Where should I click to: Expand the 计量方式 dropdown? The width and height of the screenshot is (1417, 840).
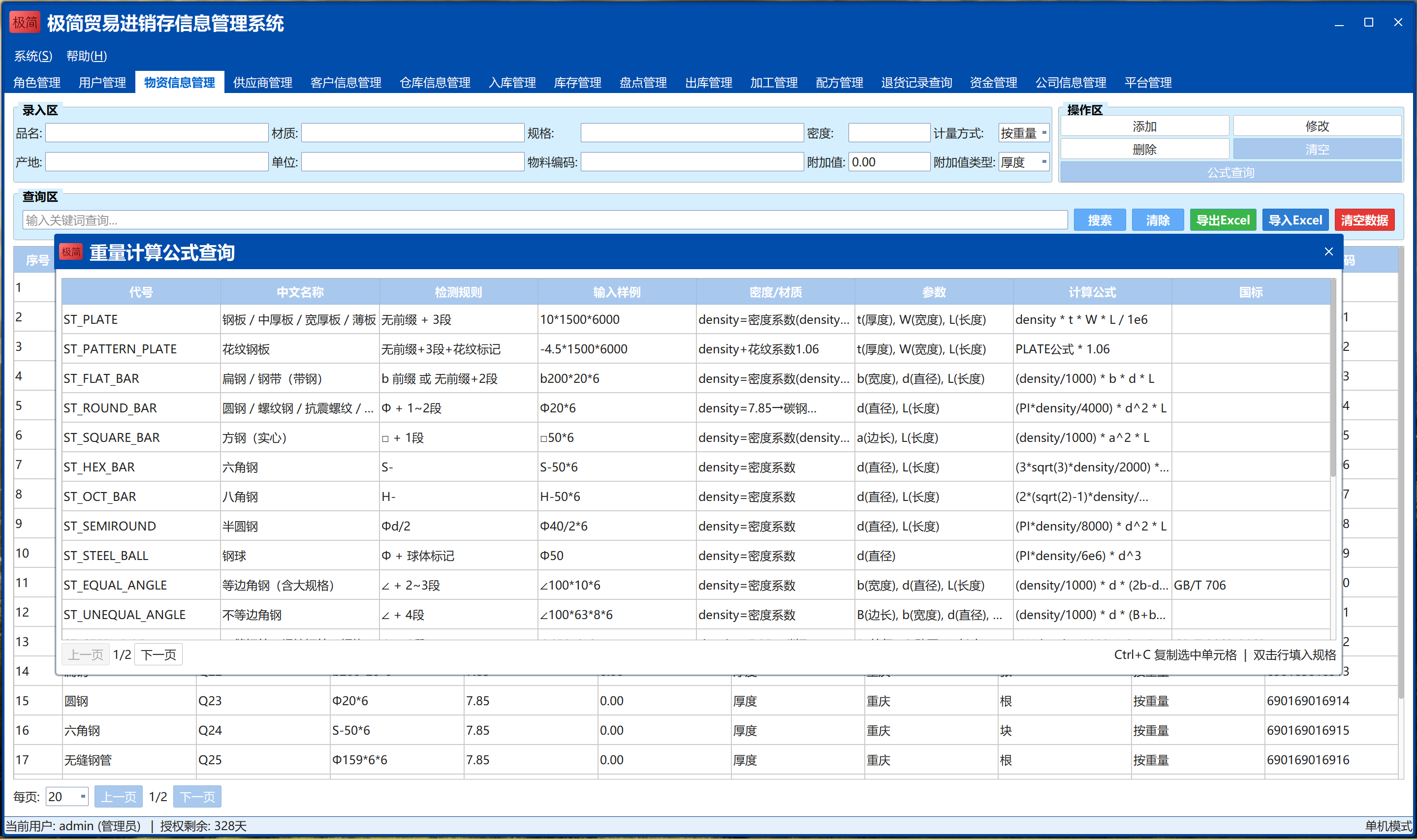pos(1024,133)
